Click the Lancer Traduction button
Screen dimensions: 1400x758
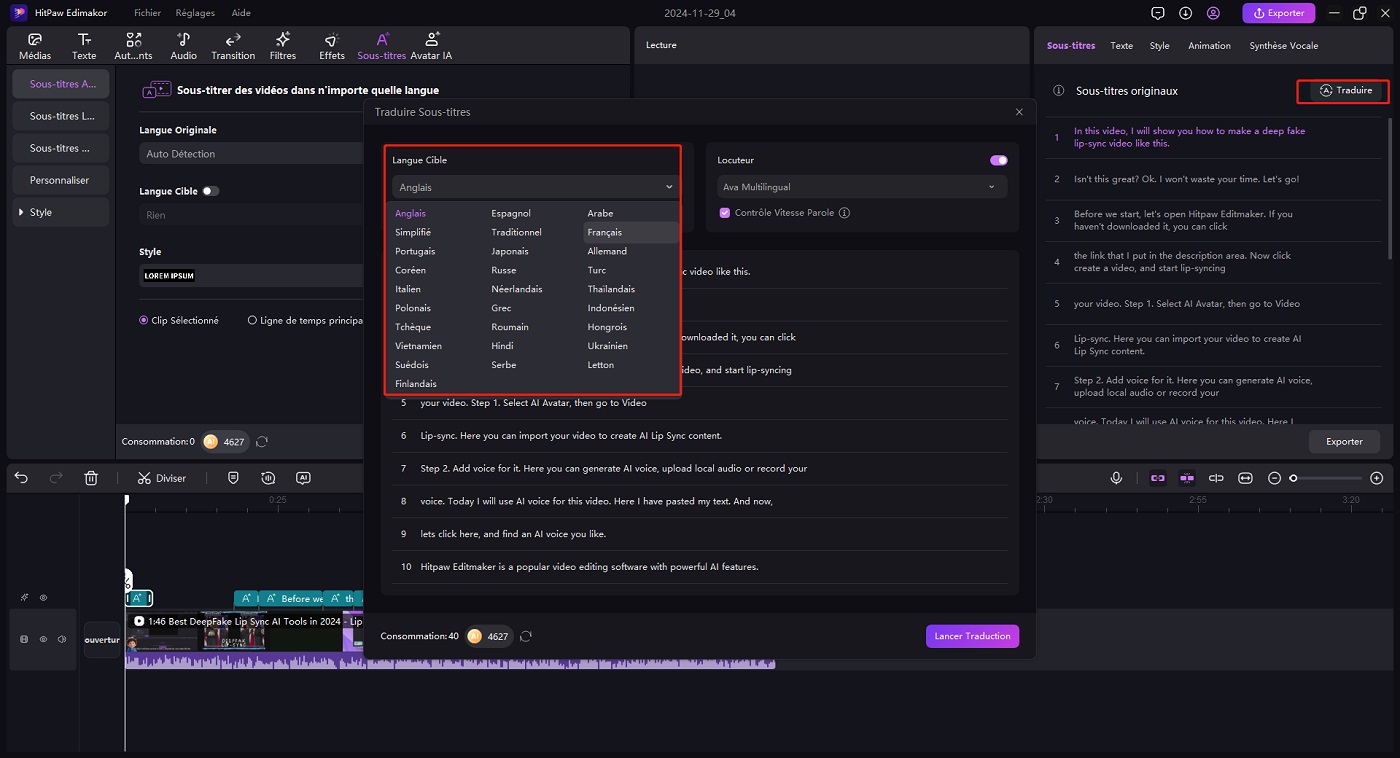coord(972,636)
